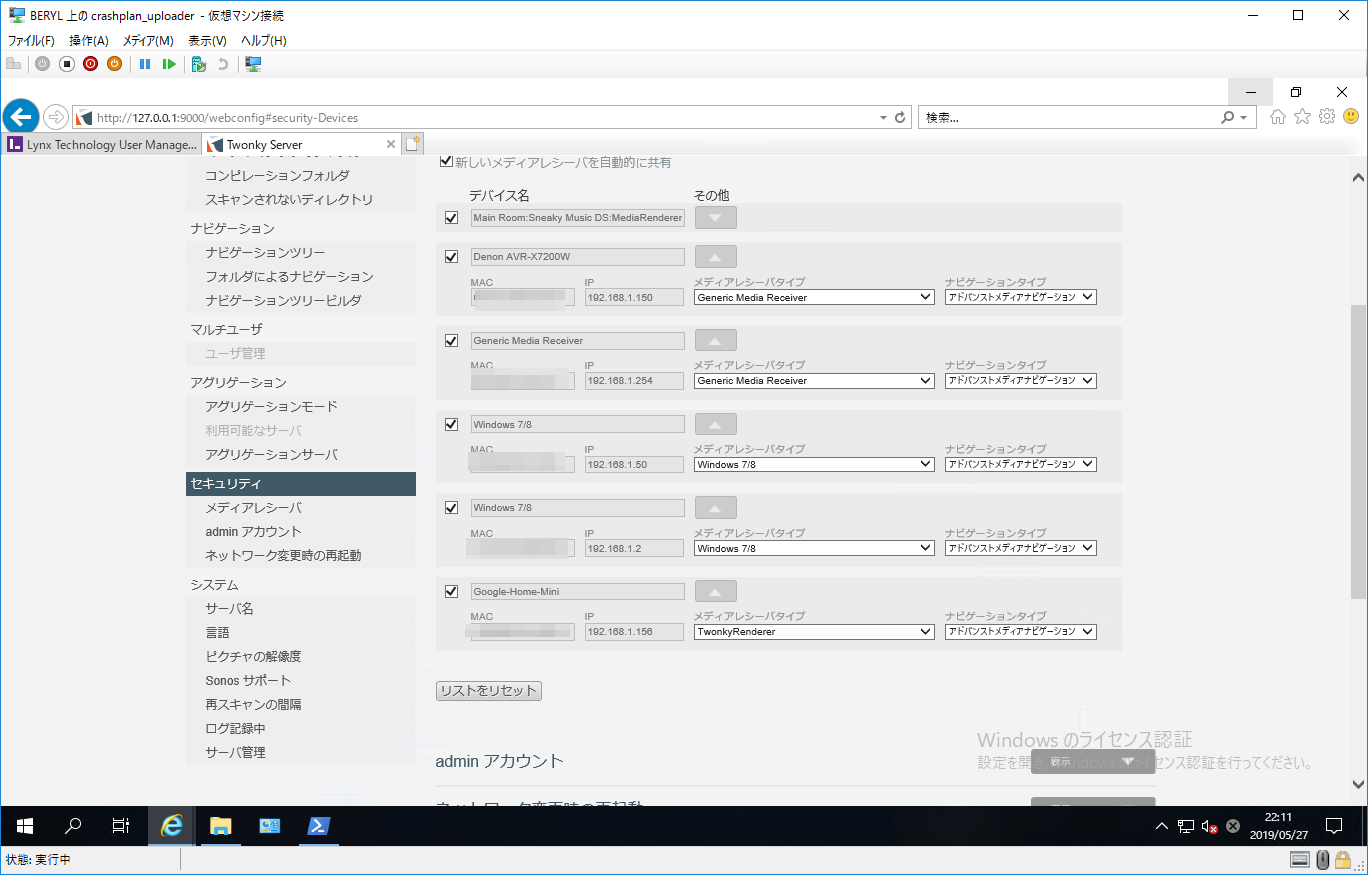The height and width of the screenshot is (875, 1368).
Task: Click the search magnifier icon in IE
Action: (1227, 117)
